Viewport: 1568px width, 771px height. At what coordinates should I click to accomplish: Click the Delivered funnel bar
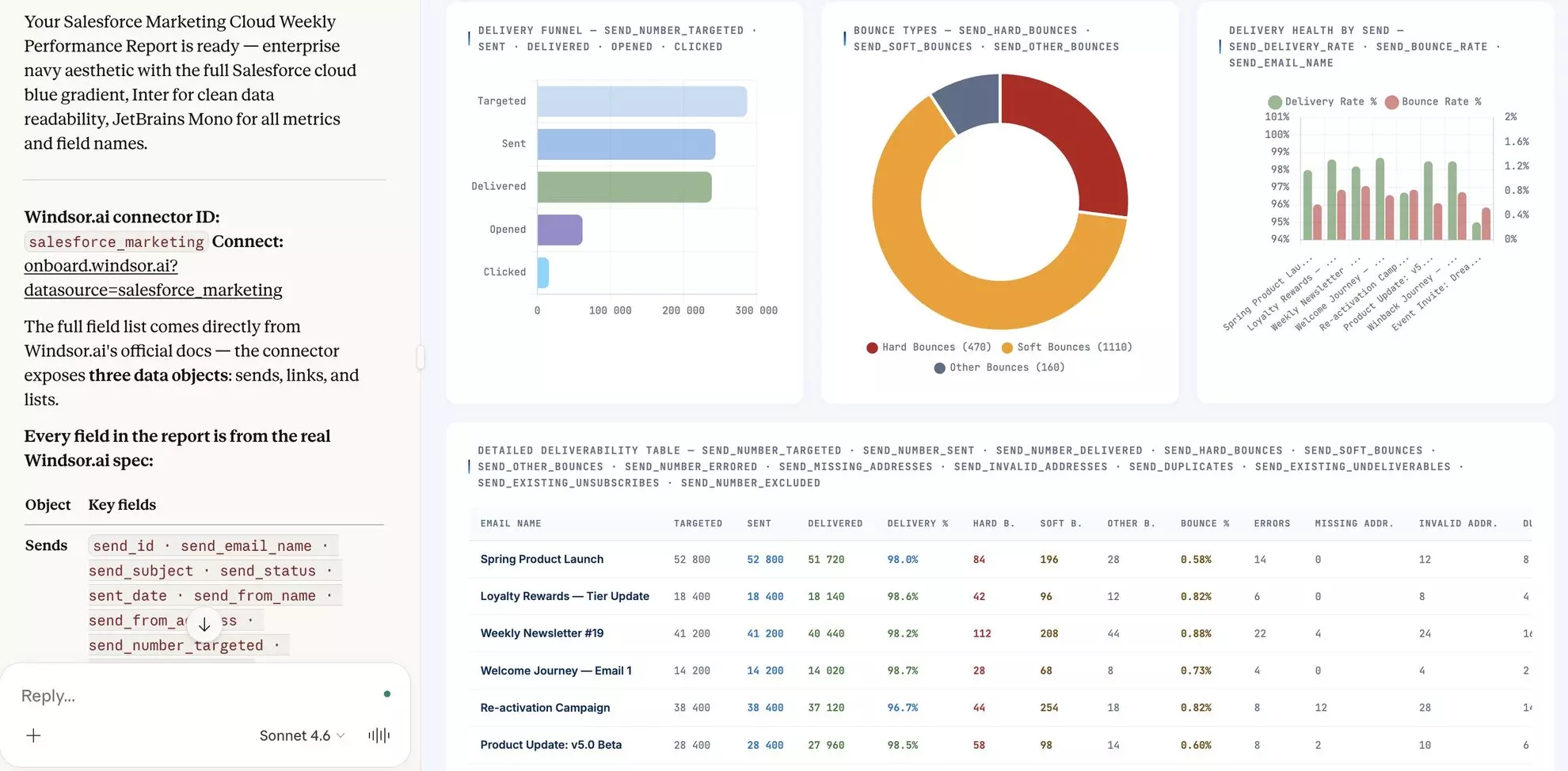[x=625, y=187]
